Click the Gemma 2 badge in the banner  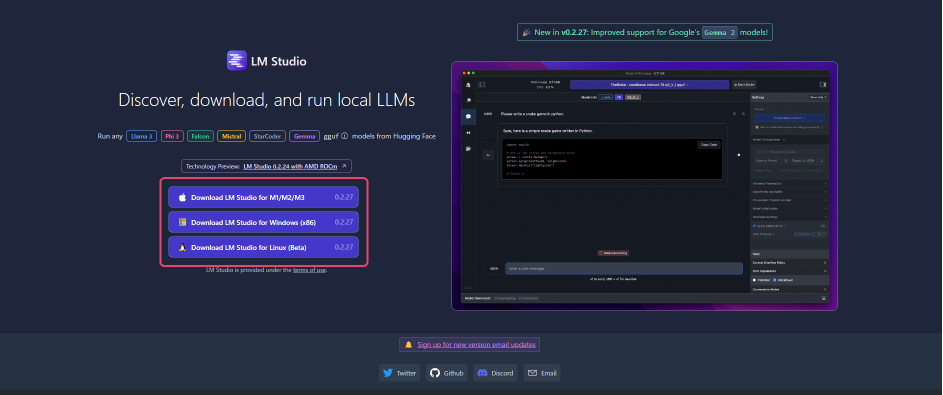(x=720, y=32)
